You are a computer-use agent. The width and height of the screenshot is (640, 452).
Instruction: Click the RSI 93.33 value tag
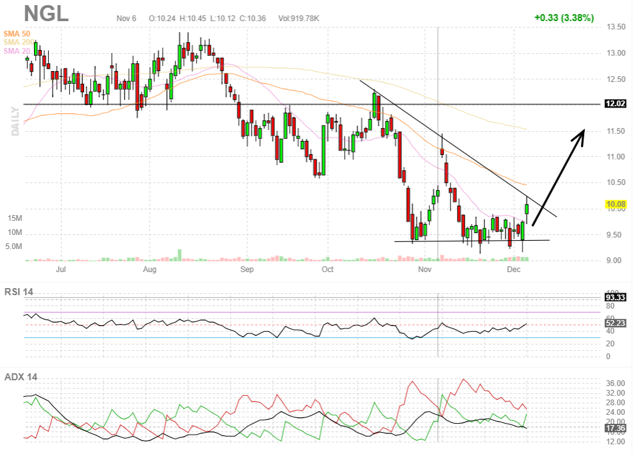615,297
